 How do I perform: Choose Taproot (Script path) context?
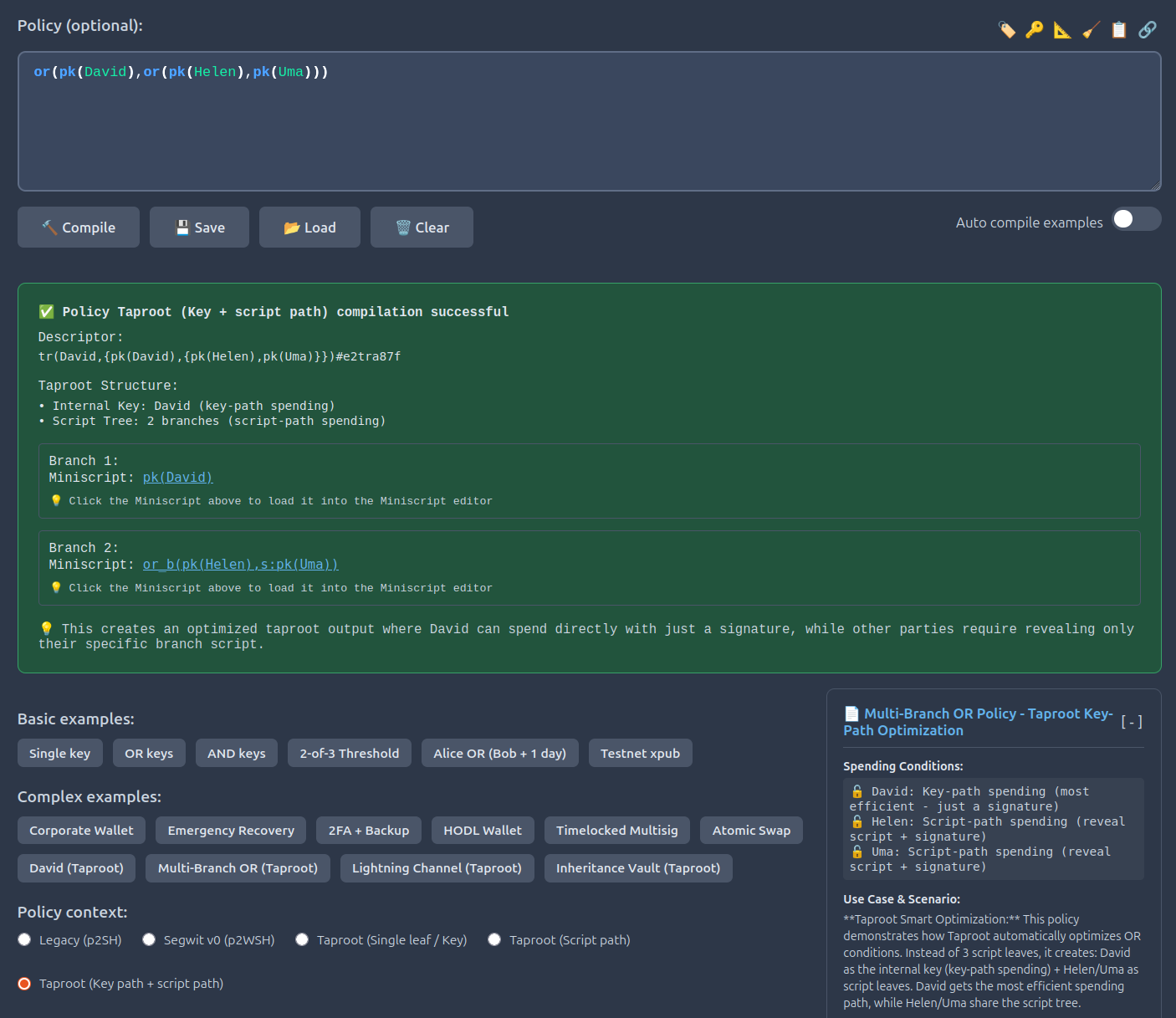pyautogui.click(x=495, y=940)
